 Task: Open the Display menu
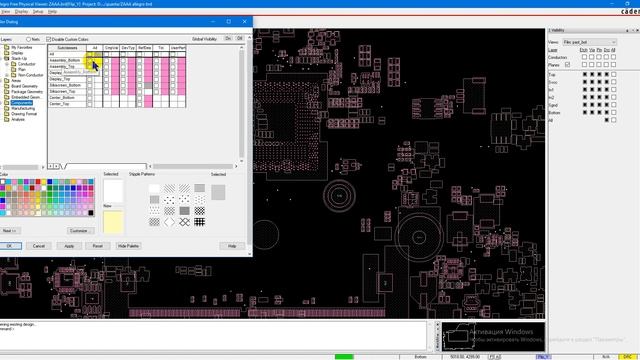point(21,12)
